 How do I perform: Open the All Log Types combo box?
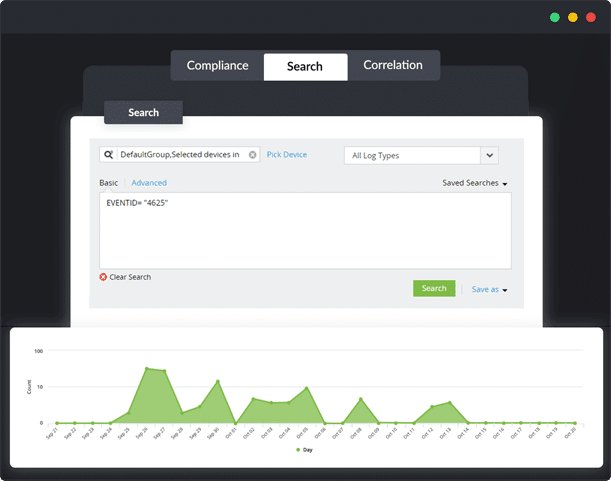[421, 156]
